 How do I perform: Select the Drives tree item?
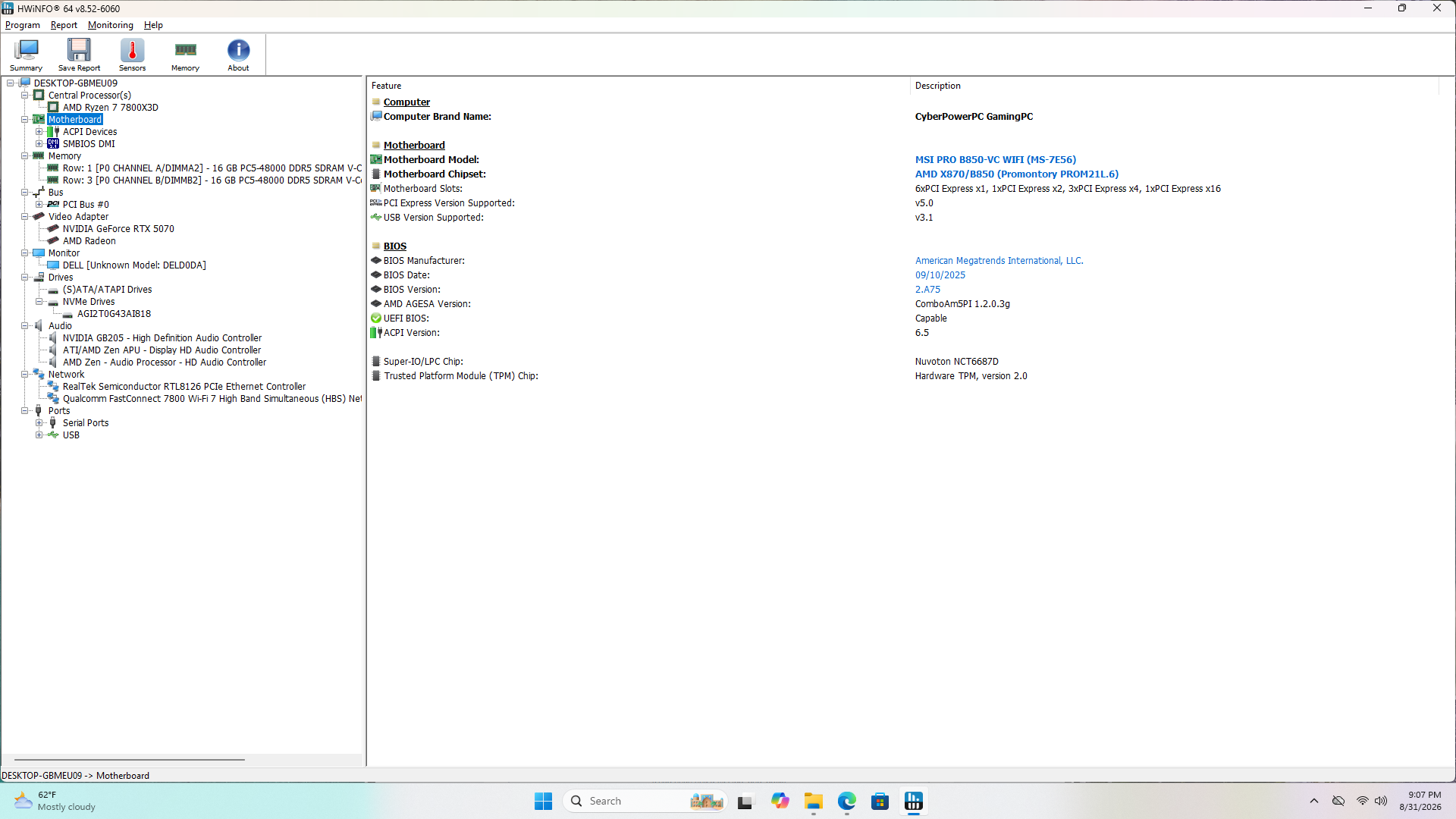[61, 278]
